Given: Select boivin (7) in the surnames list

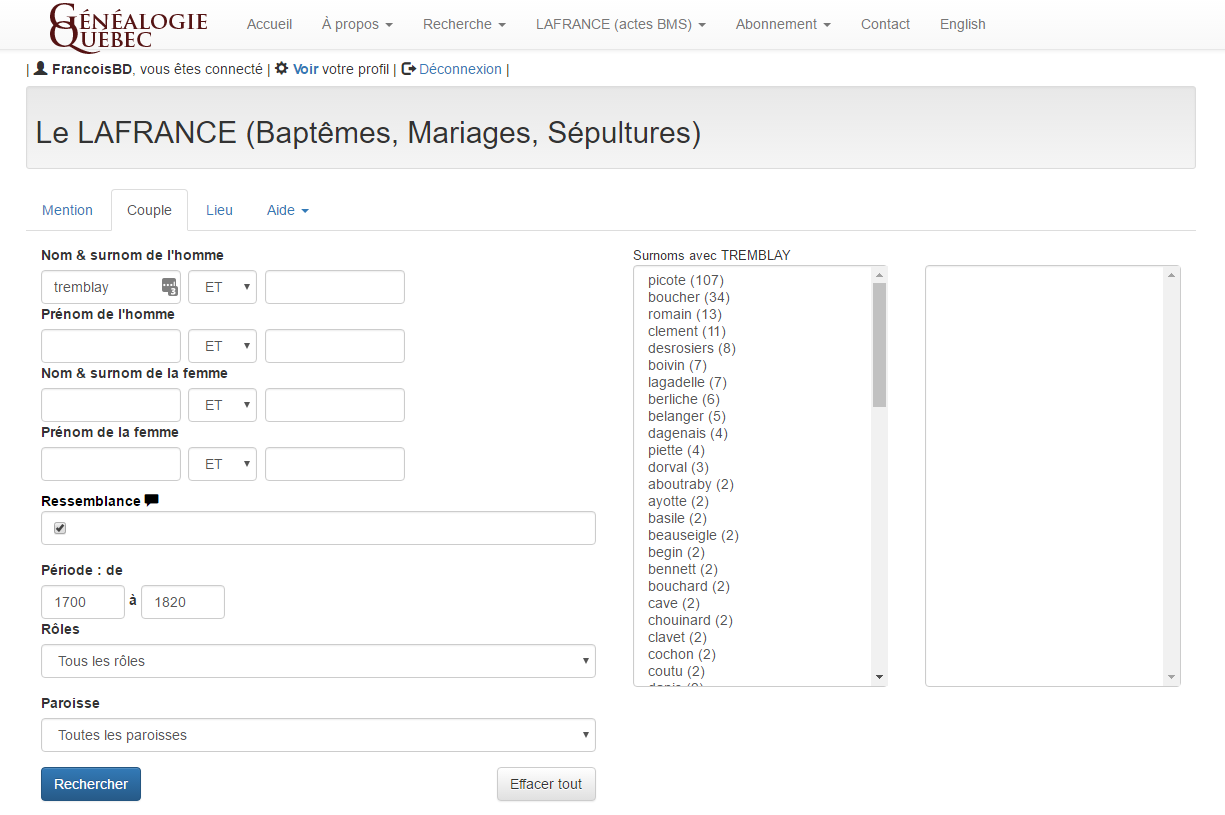Looking at the screenshot, I should (678, 365).
